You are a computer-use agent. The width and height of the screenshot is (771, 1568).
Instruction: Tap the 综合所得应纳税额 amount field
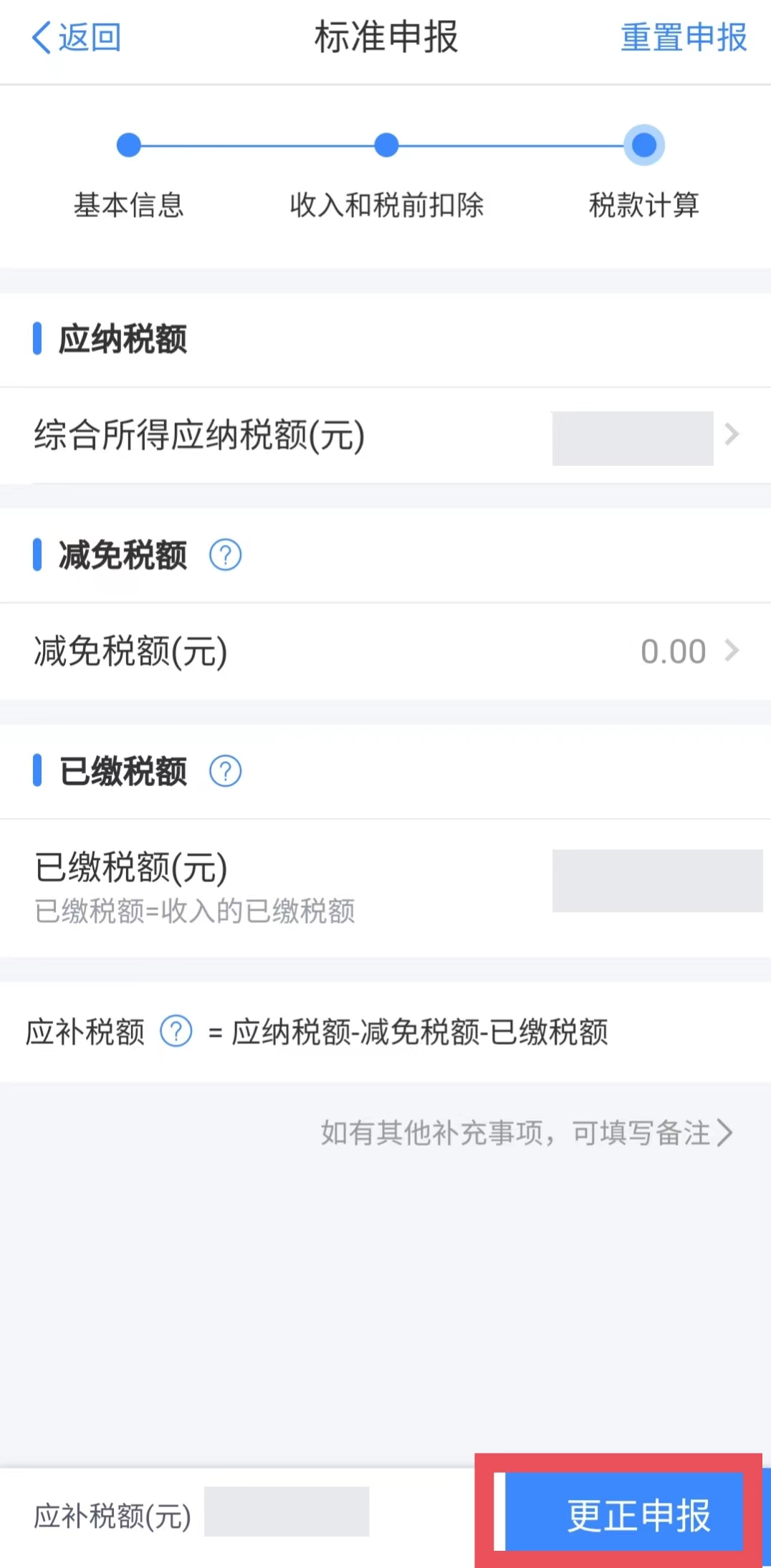[633, 438]
